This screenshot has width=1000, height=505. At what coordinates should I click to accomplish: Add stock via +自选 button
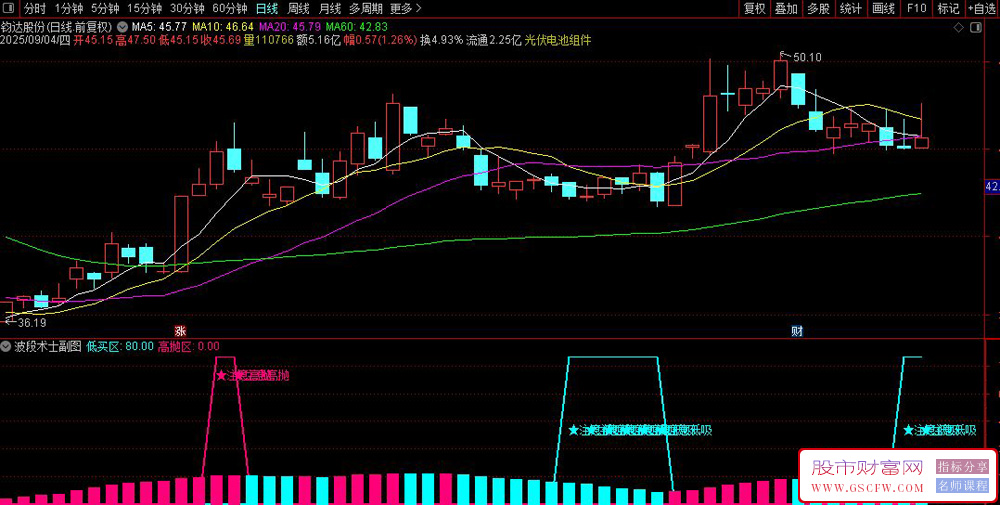click(983, 8)
